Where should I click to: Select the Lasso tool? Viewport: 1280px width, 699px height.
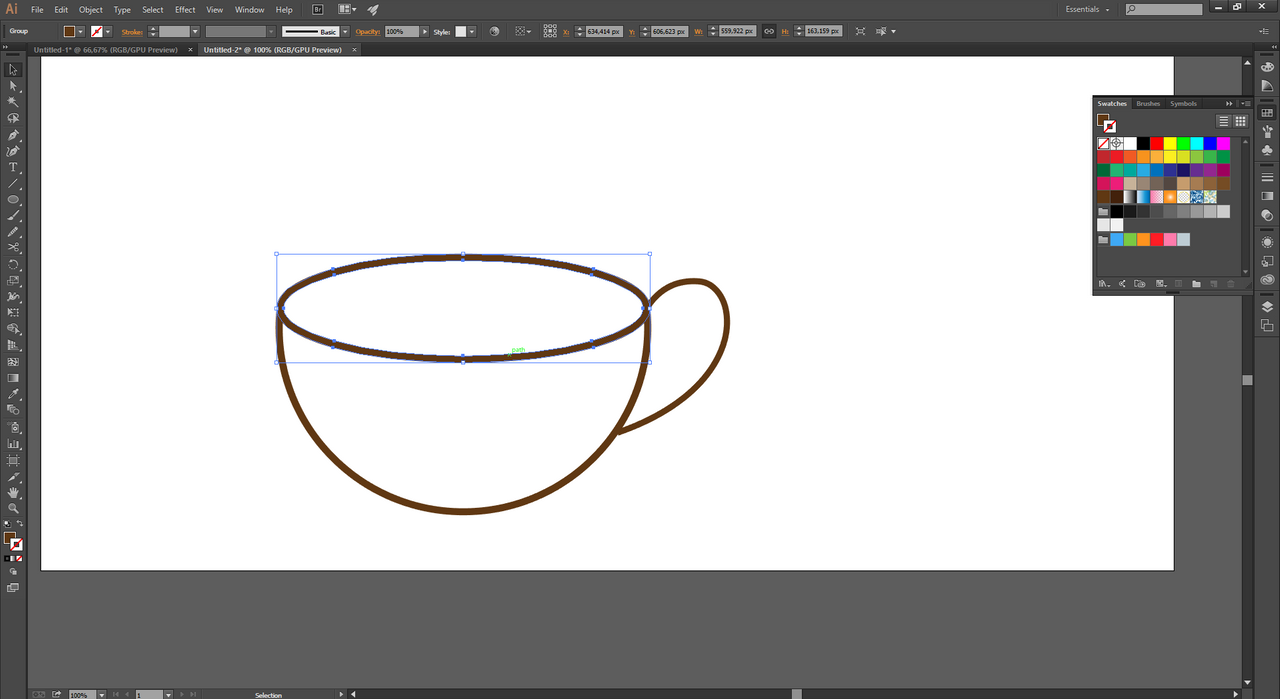13,118
